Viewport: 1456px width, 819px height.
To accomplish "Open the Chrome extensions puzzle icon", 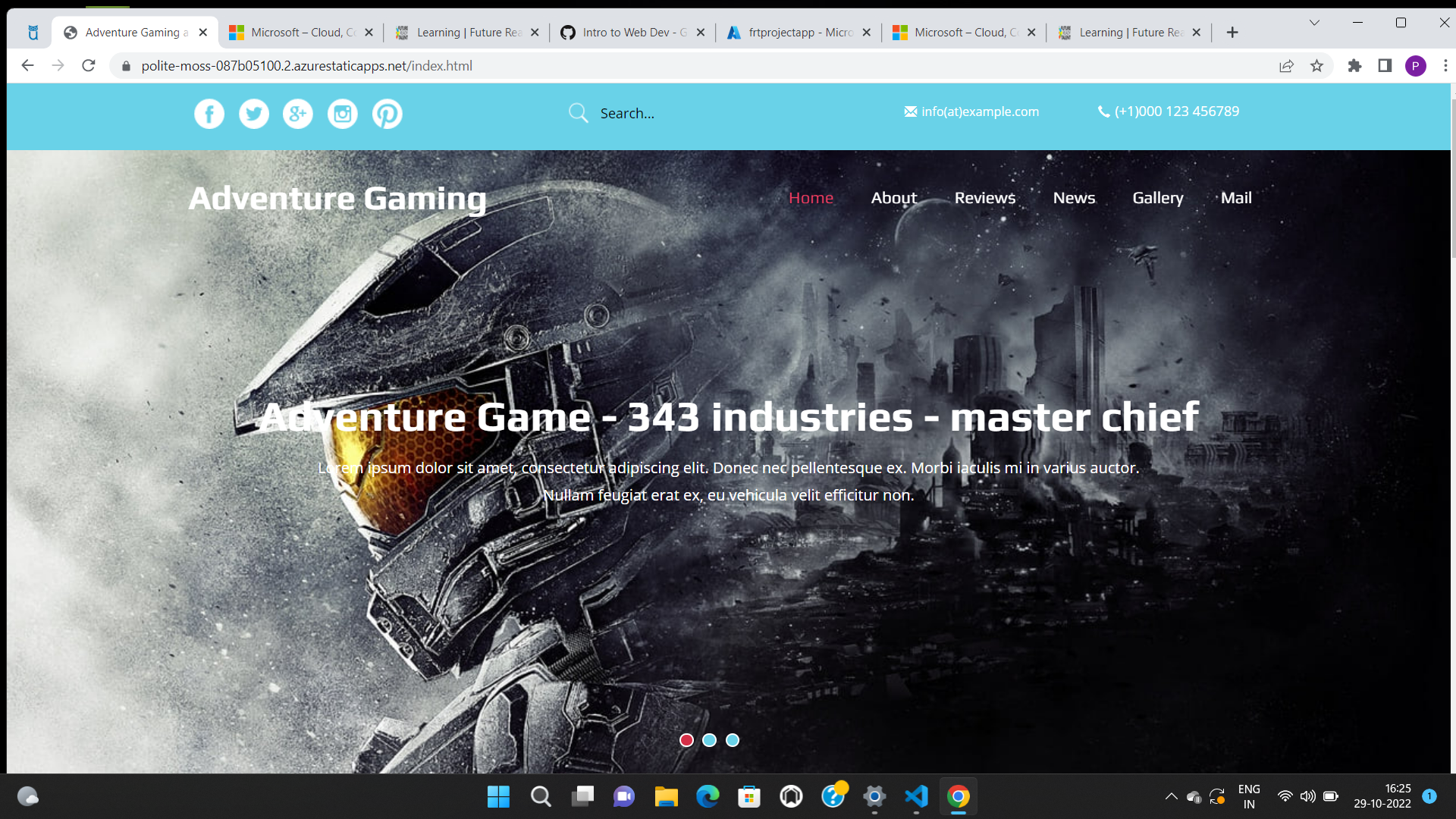I will (1354, 66).
